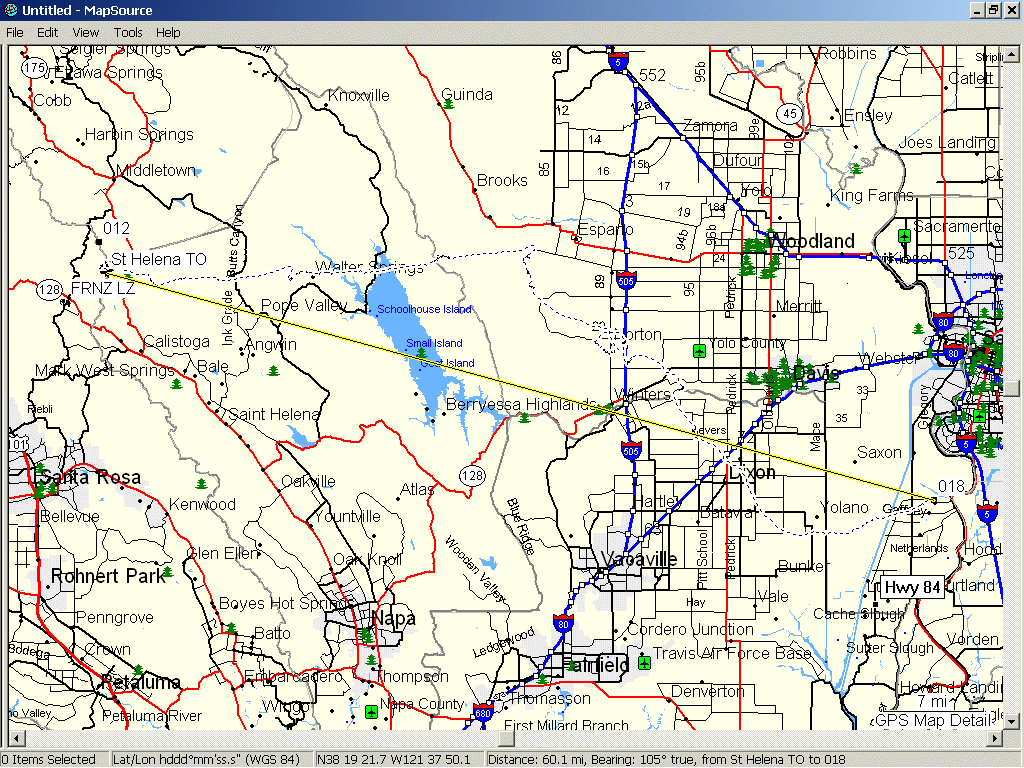Click the Napa County airport icon
Screen dimensions: 1024x768
372,711
